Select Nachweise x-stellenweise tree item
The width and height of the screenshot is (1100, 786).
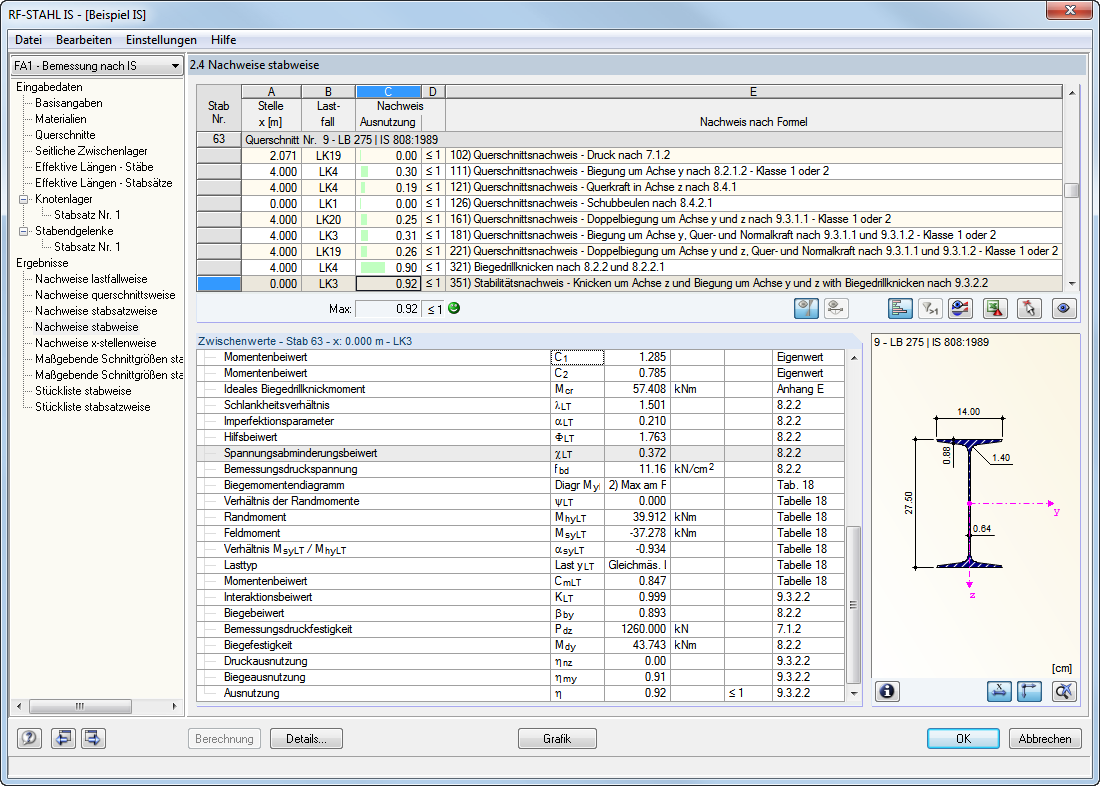tap(95, 343)
